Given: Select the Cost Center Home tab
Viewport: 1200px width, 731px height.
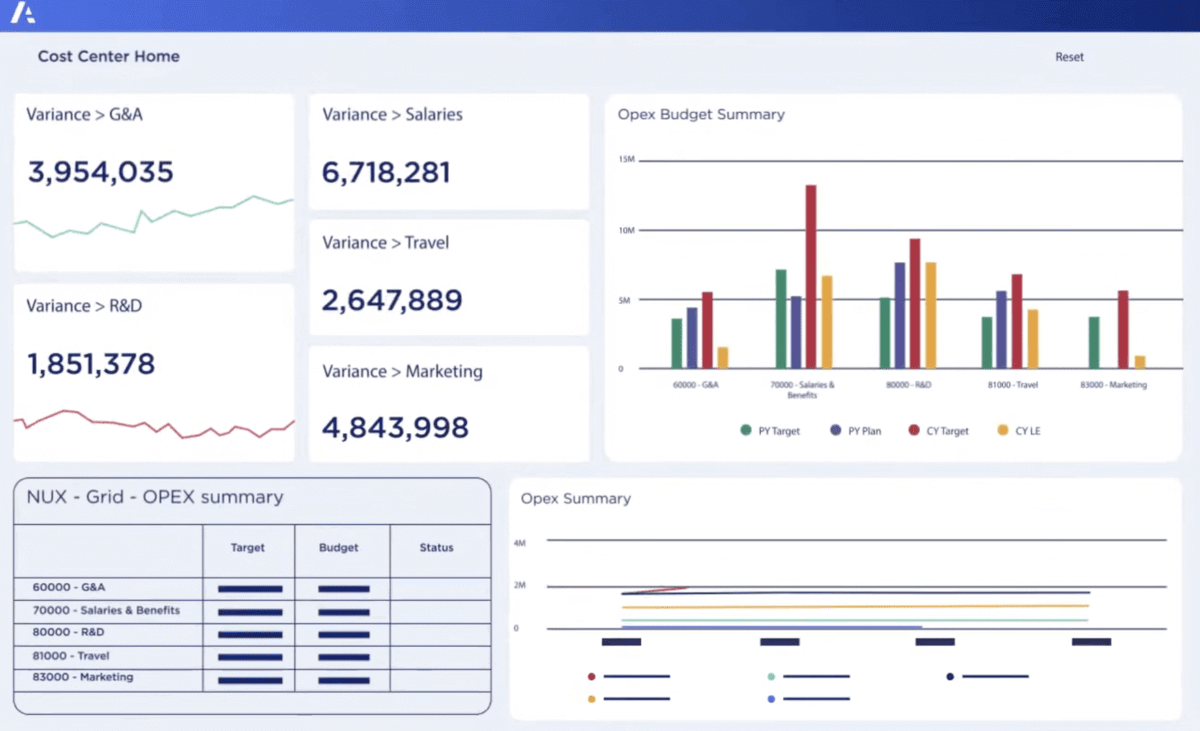Looking at the screenshot, I should coord(108,57).
